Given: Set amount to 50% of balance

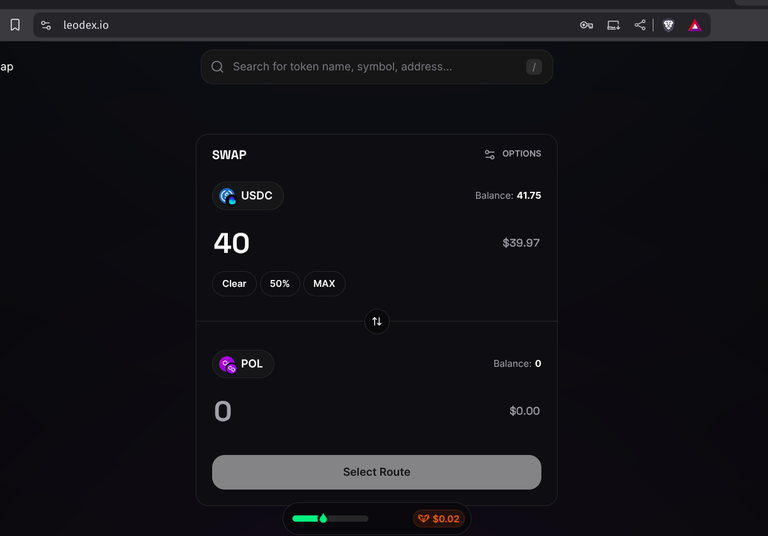Looking at the screenshot, I should [280, 284].
